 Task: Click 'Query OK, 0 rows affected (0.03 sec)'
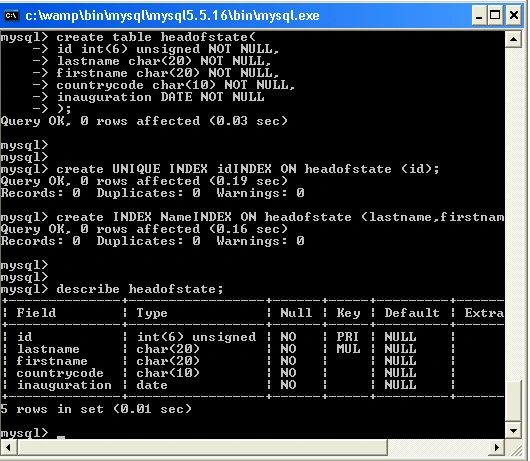pyautogui.click(x=144, y=121)
